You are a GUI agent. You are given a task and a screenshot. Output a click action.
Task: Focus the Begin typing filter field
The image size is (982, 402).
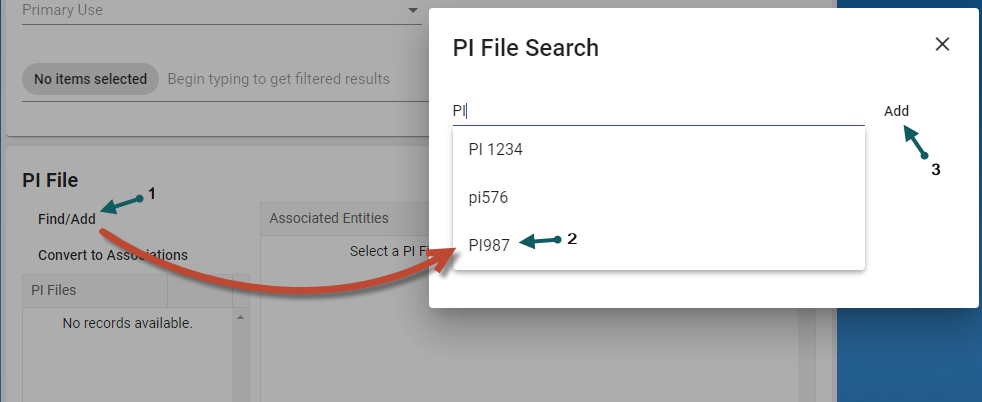tap(278, 79)
